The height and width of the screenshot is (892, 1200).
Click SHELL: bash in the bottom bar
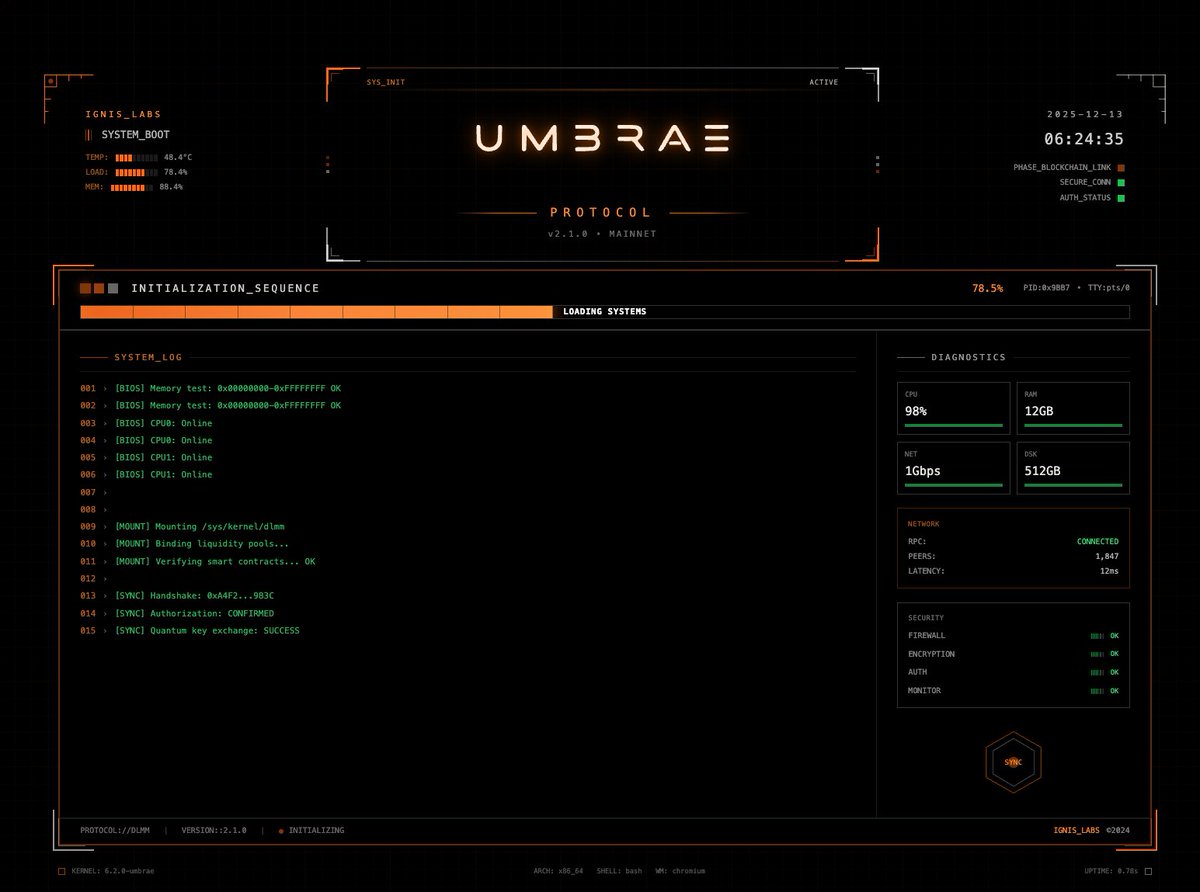(619, 871)
